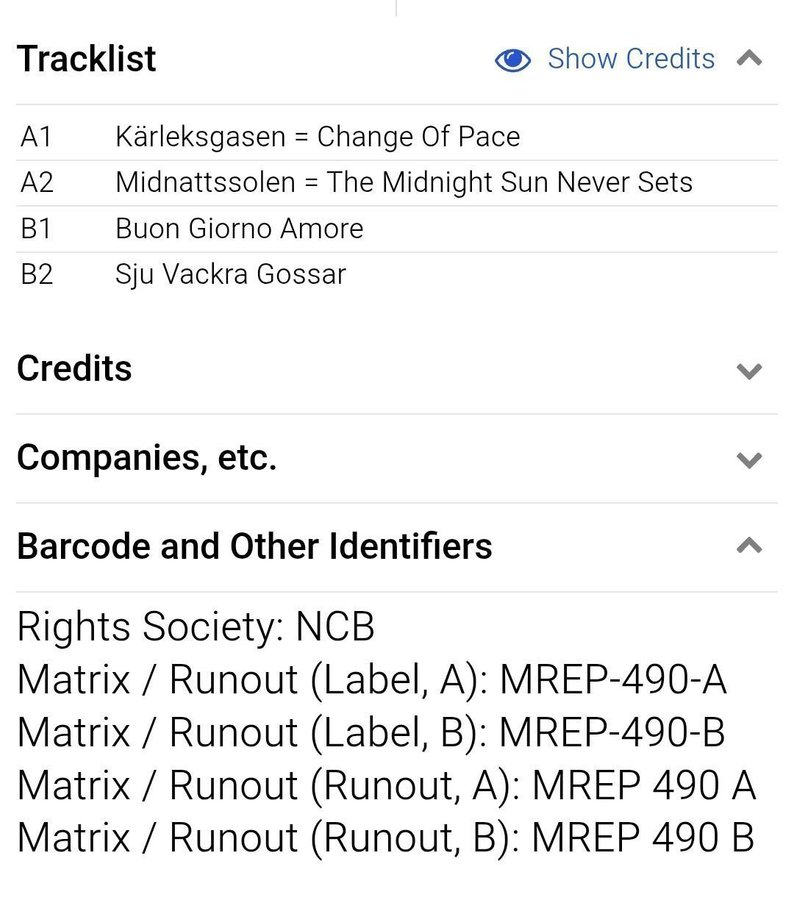Expand the Companies, etc. chevron arrow
This screenshot has height=900, width=794.
click(x=749, y=460)
